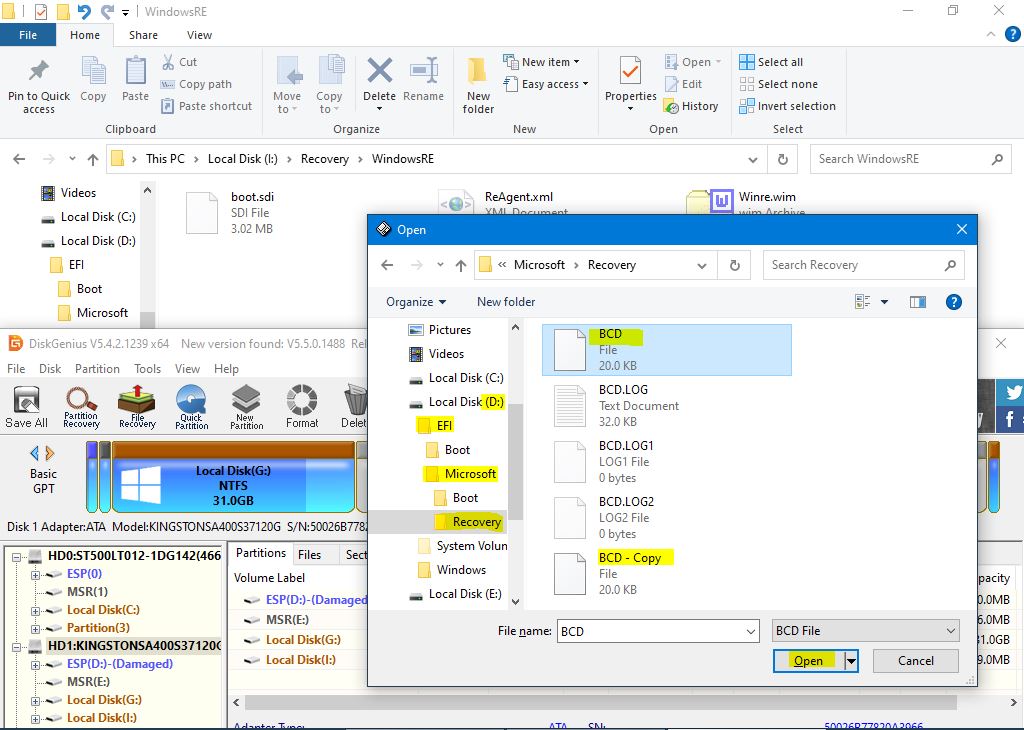Click the refresh button in Open dialog
The height and width of the screenshot is (730, 1024).
tap(735, 265)
